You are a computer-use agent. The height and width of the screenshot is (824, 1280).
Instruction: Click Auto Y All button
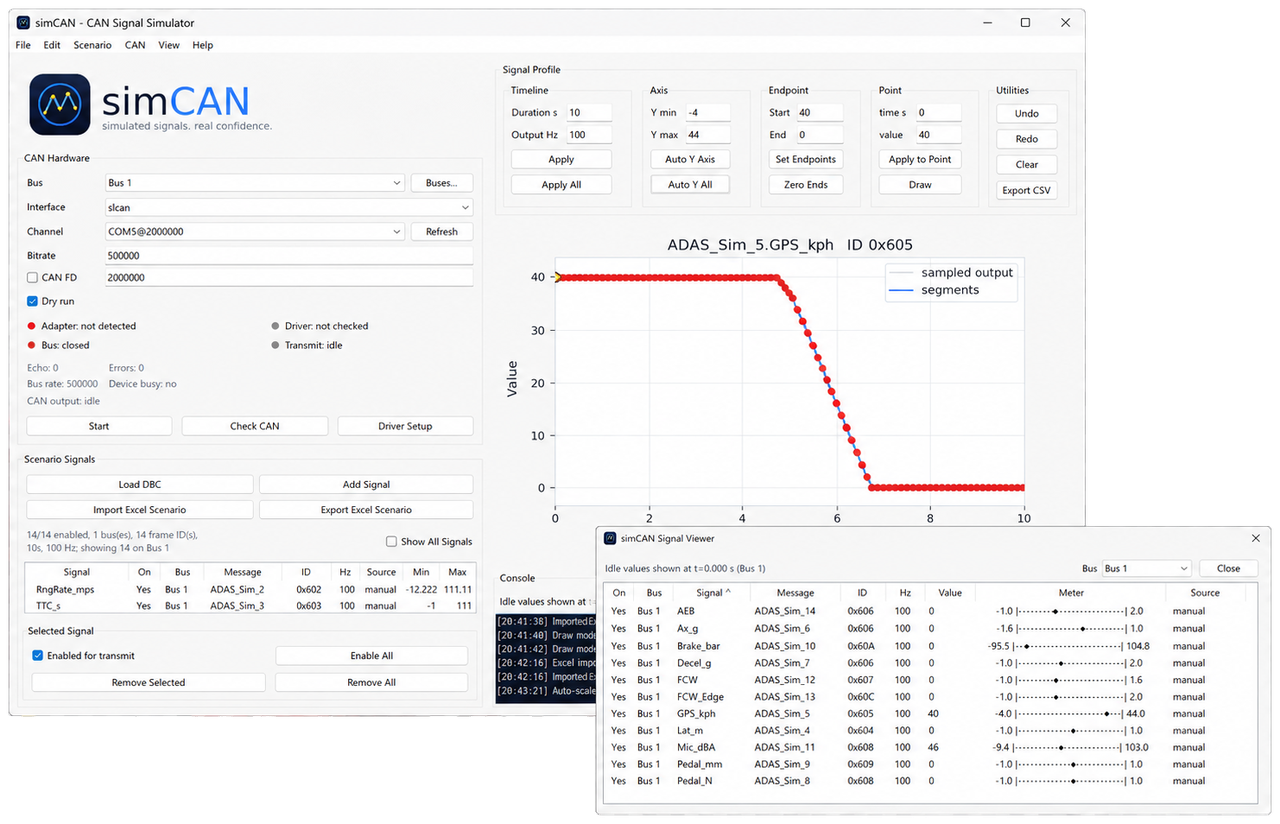pos(690,185)
